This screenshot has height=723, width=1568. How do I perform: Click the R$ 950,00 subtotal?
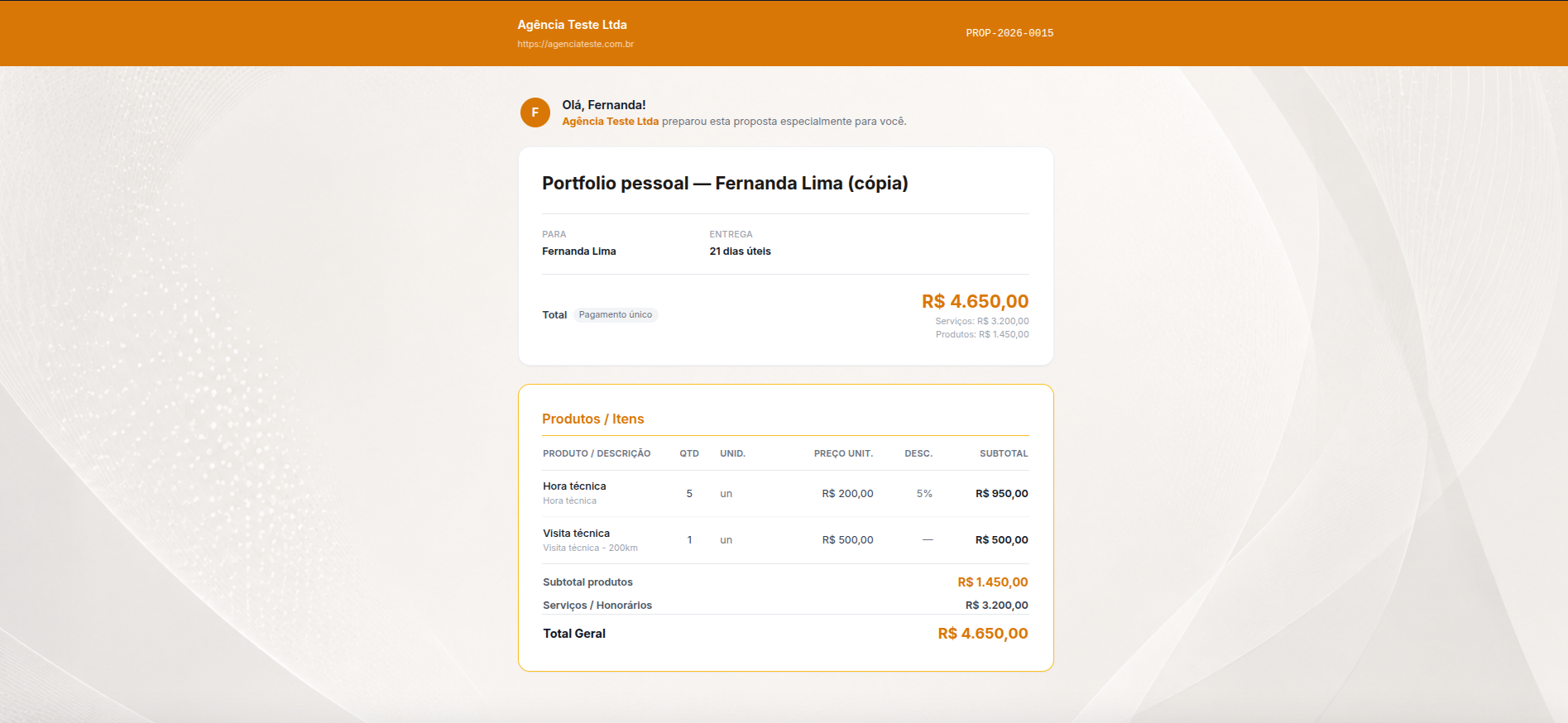pos(1002,494)
